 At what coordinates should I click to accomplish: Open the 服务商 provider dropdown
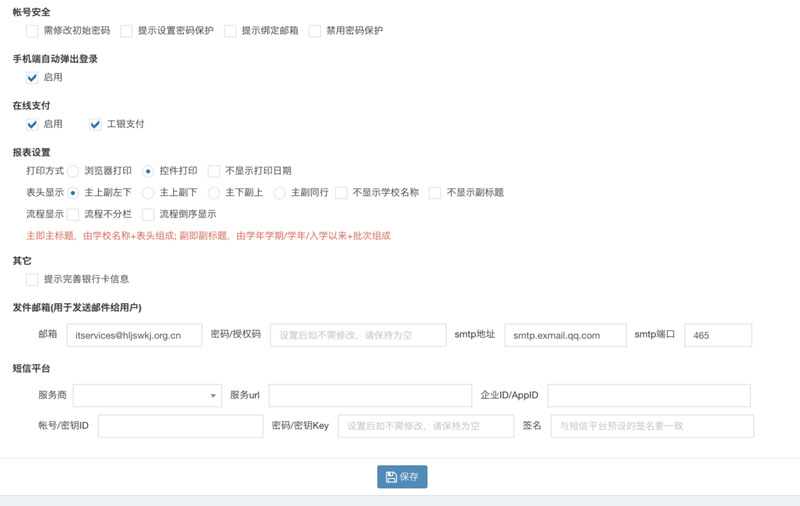click(x=147, y=396)
